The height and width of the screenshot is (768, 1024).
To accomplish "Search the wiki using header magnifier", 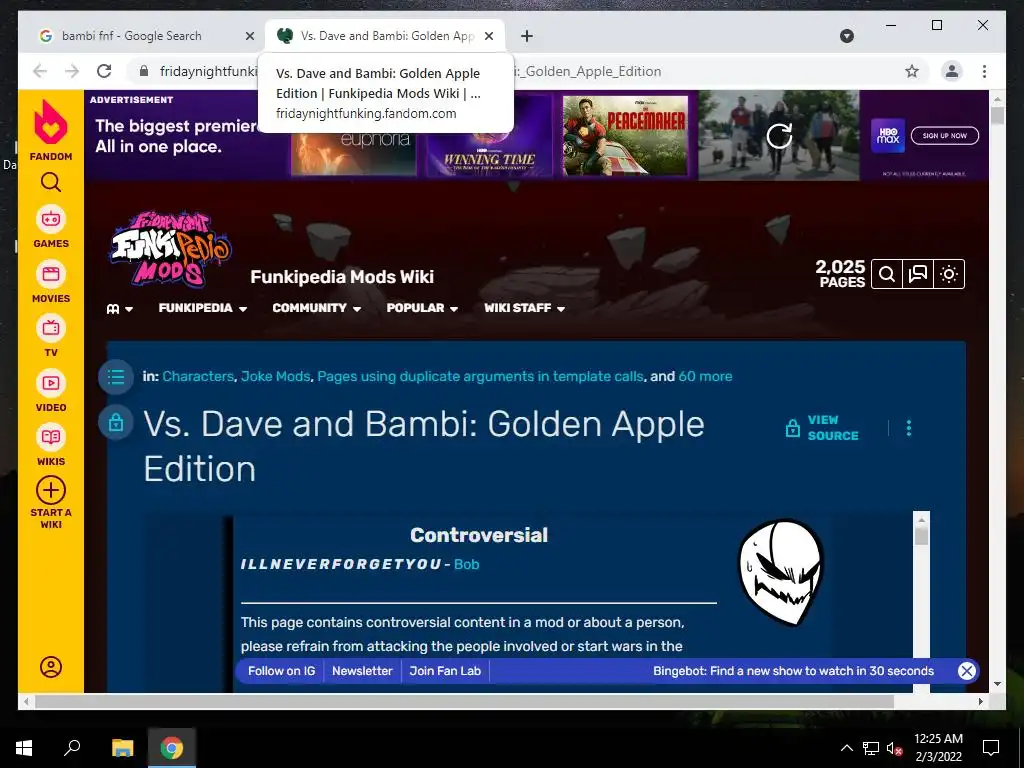I will 887,274.
